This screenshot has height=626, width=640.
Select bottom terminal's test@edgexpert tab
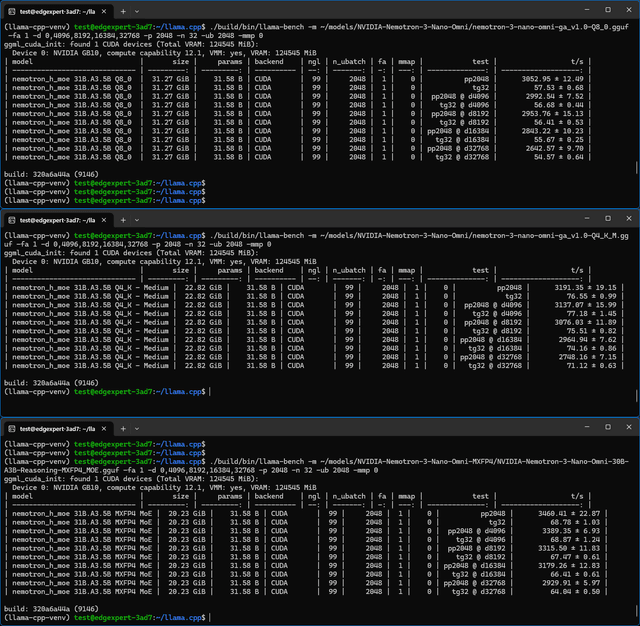(x=58, y=429)
